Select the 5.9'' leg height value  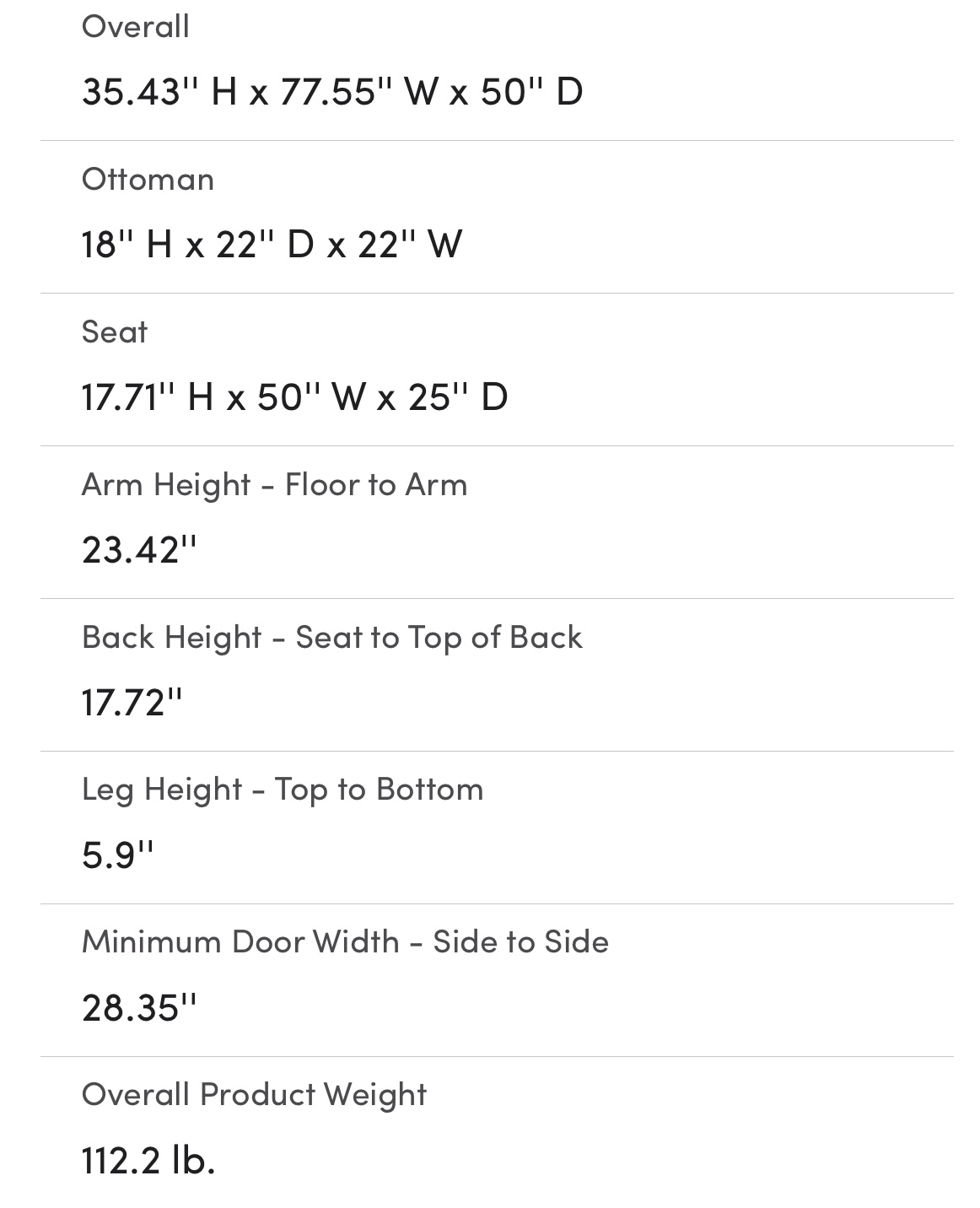point(117,855)
